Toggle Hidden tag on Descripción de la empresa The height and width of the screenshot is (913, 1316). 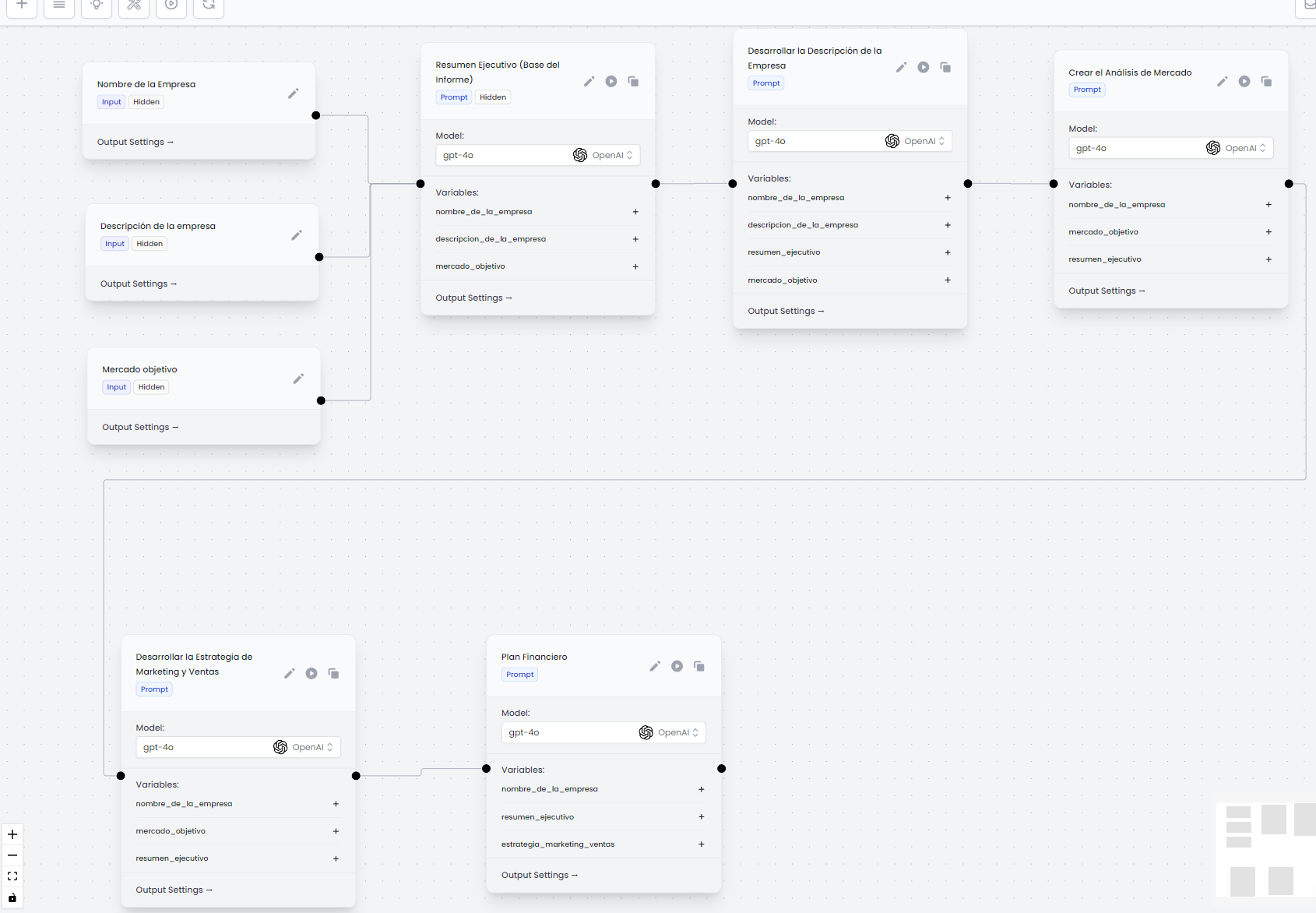(x=150, y=244)
